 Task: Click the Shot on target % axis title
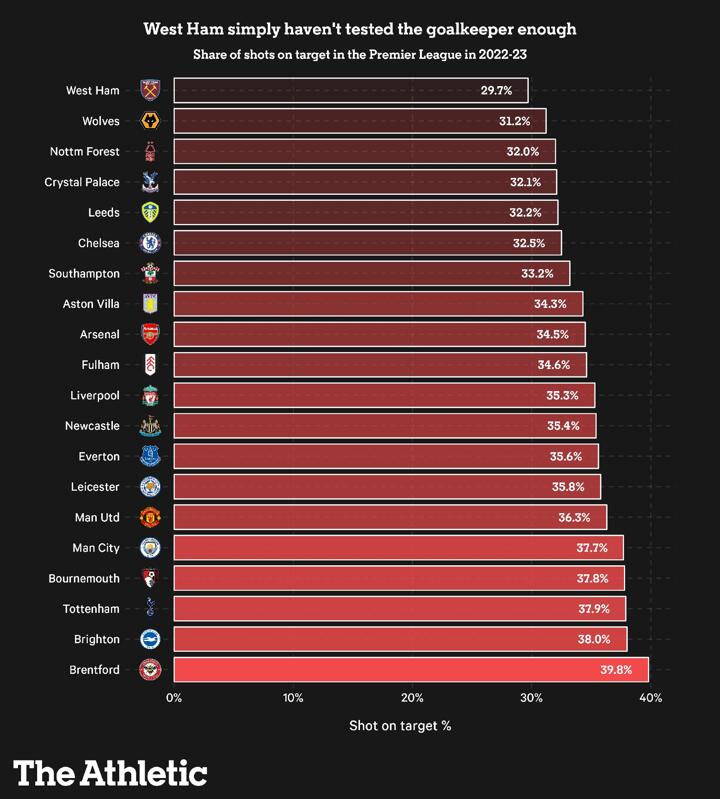[400, 725]
